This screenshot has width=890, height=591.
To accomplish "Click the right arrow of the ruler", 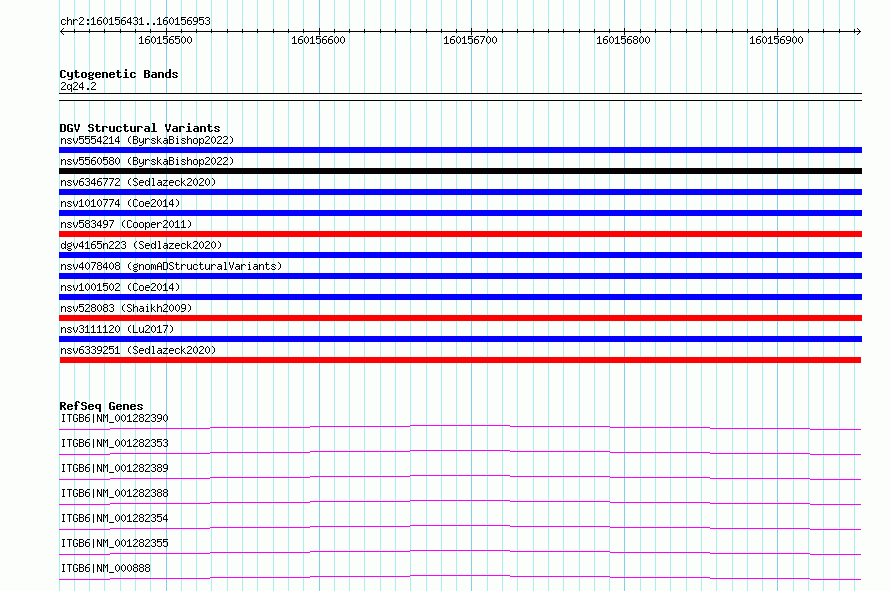I will tap(858, 32).
